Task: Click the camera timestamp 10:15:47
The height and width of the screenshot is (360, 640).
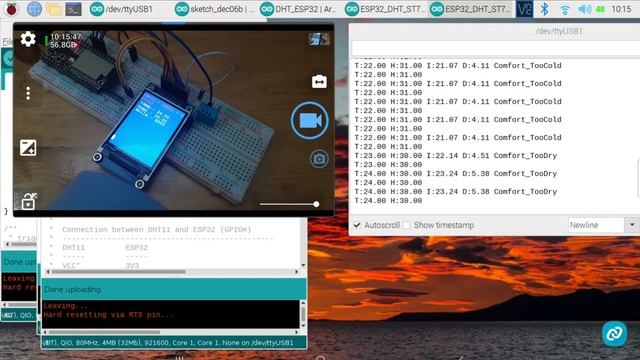Action: click(x=65, y=37)
